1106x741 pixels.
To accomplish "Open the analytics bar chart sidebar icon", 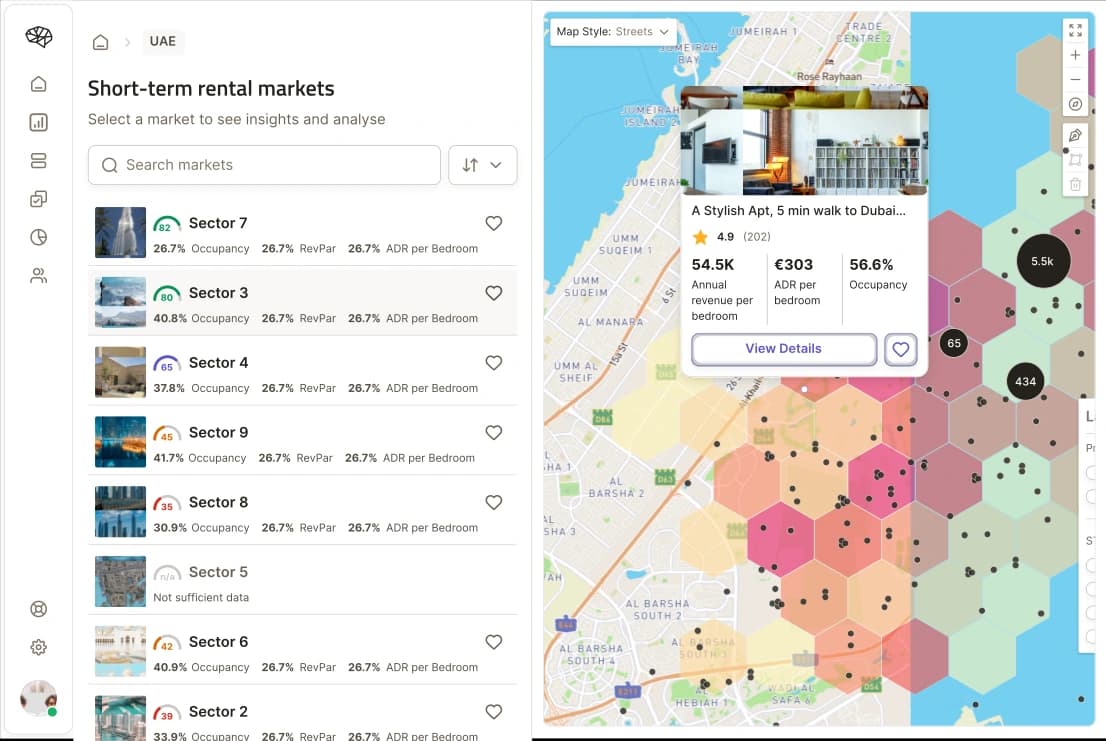I will point(39,123).
